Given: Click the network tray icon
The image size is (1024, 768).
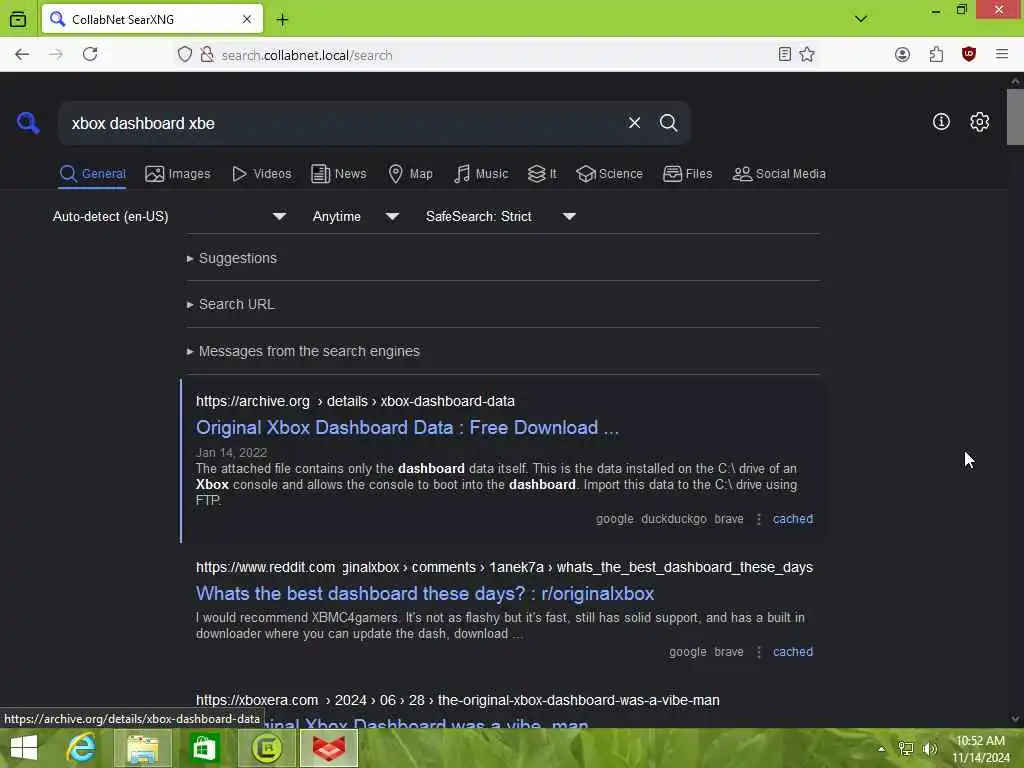Looking at the screenshot, I should coord(906,749).
